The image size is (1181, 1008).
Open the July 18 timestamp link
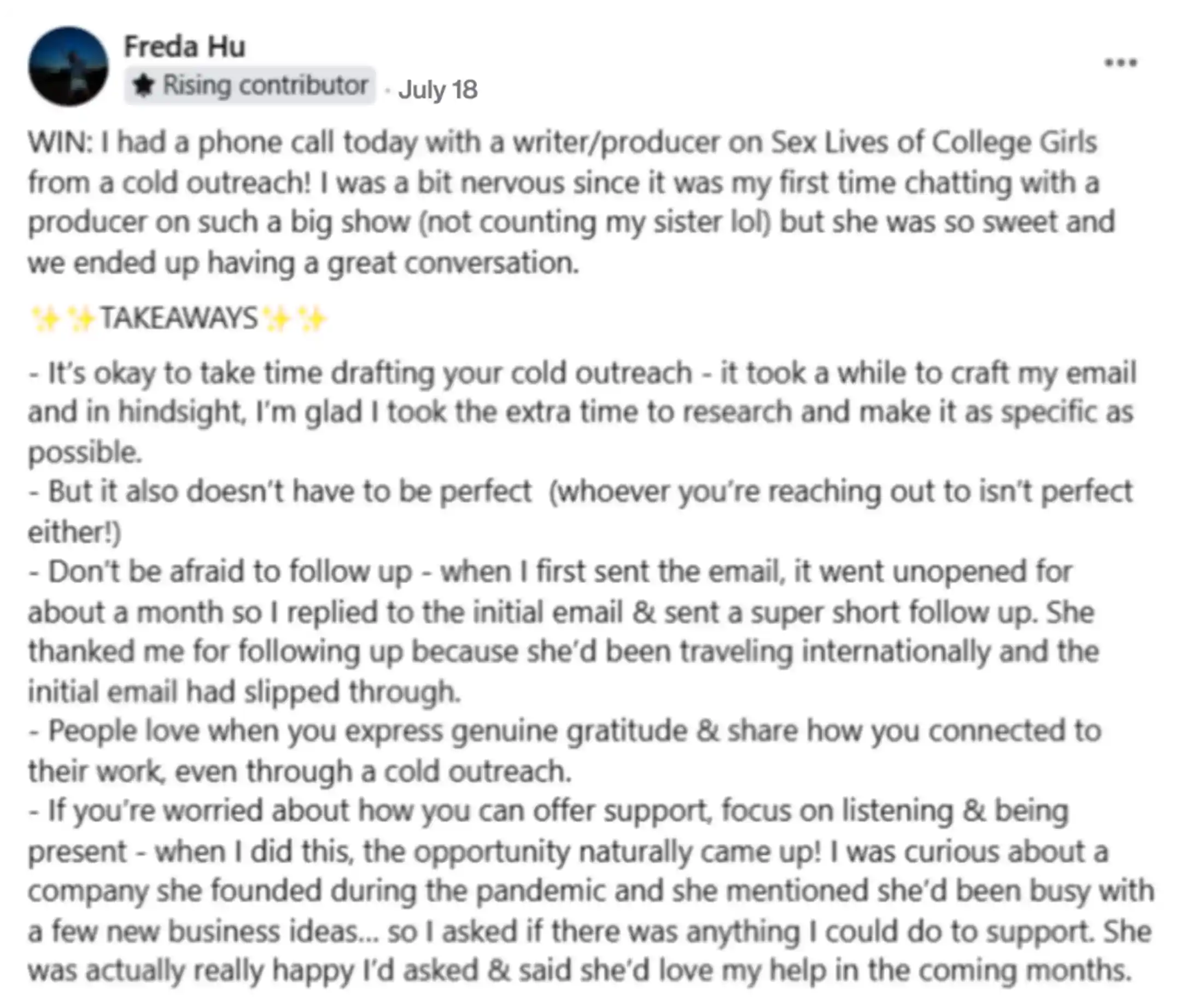[438, 90]
